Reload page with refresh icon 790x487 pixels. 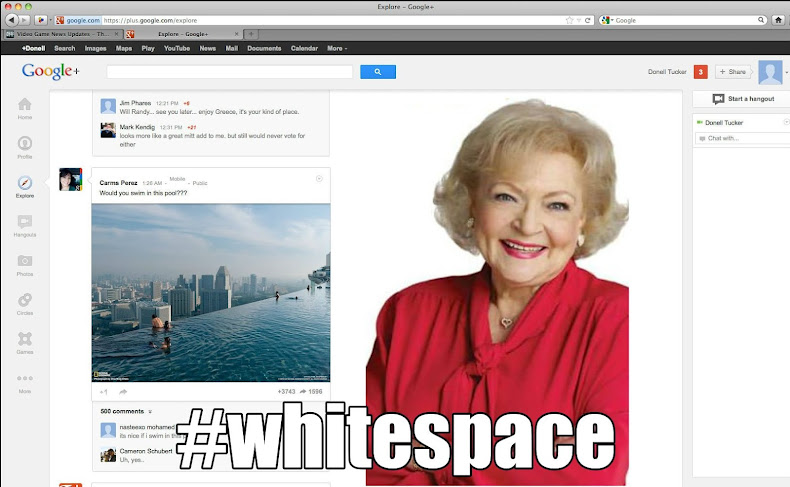point(587,20)
